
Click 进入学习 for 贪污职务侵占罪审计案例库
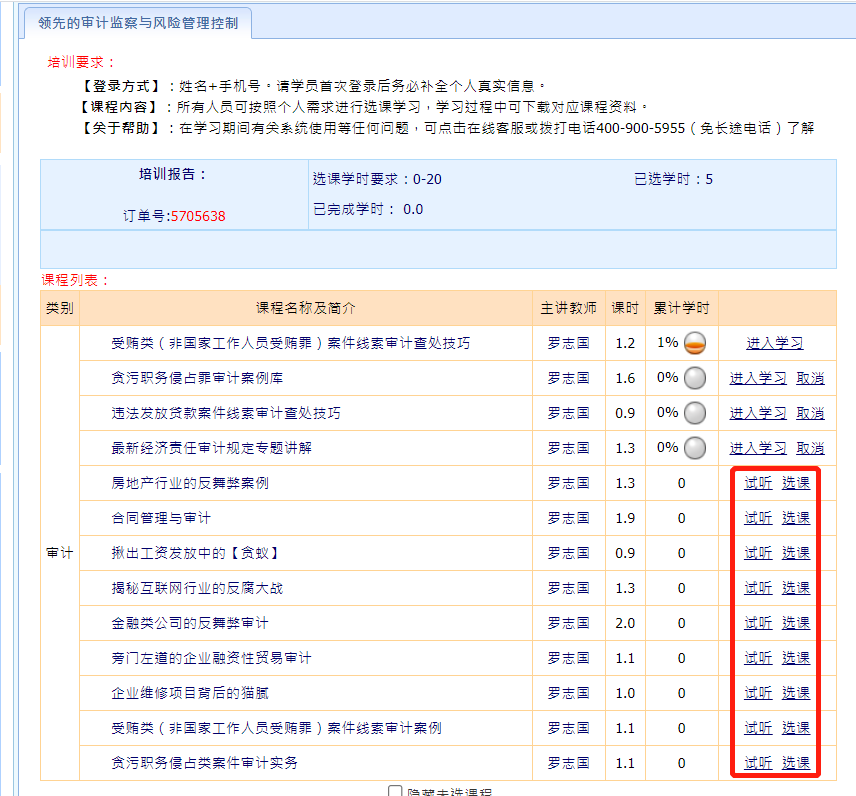(758, 378)
